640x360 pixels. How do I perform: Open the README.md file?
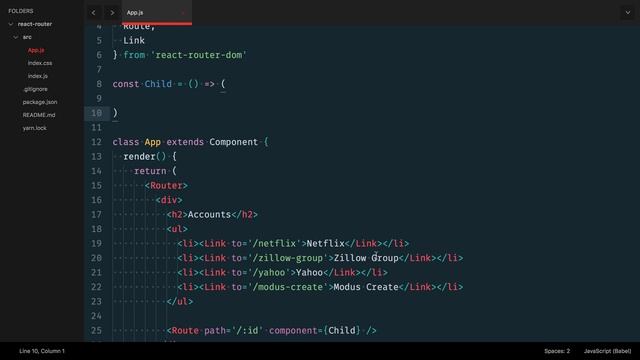pyautogui.click(x=39, y=115)
